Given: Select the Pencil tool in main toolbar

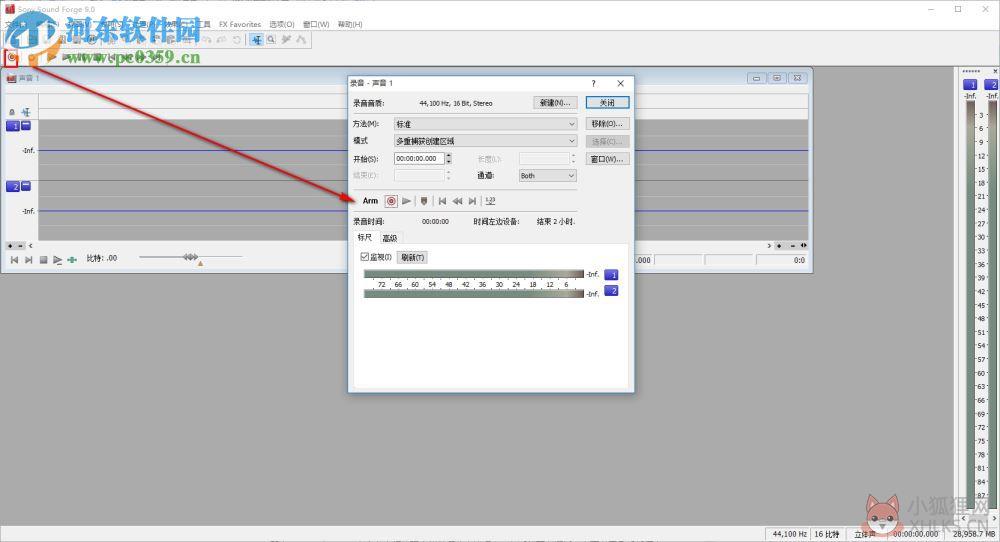Looking at the screenshot, I should [286, 40].
